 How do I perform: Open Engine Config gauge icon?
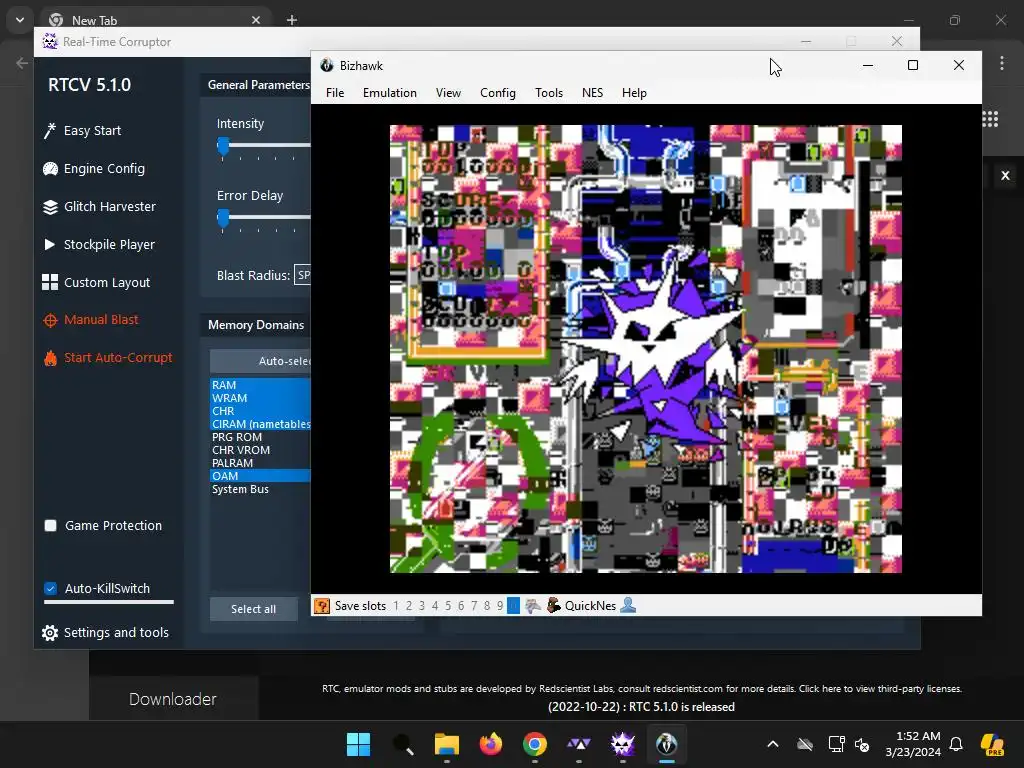point(50,169)
